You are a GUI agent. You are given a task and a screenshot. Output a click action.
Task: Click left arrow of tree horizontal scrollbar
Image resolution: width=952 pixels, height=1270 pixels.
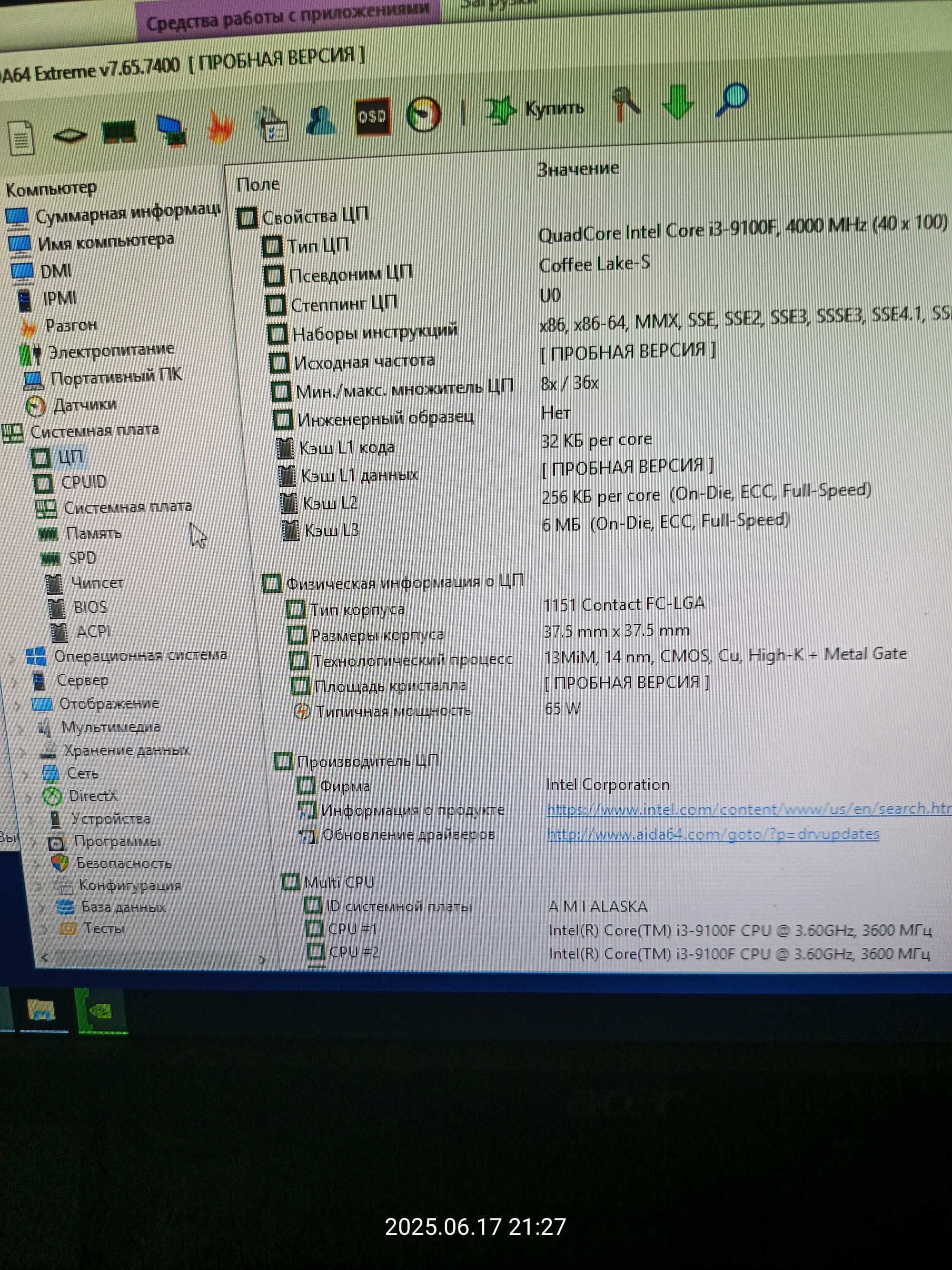tap(45, 957)
